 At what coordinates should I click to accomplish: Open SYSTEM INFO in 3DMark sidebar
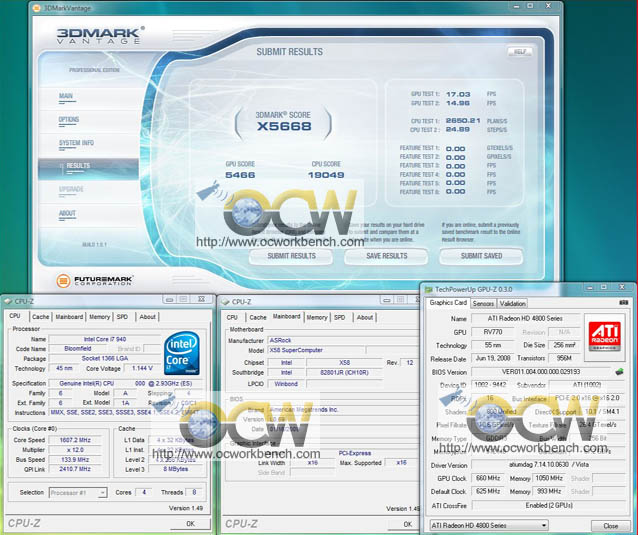pos(76,143)
